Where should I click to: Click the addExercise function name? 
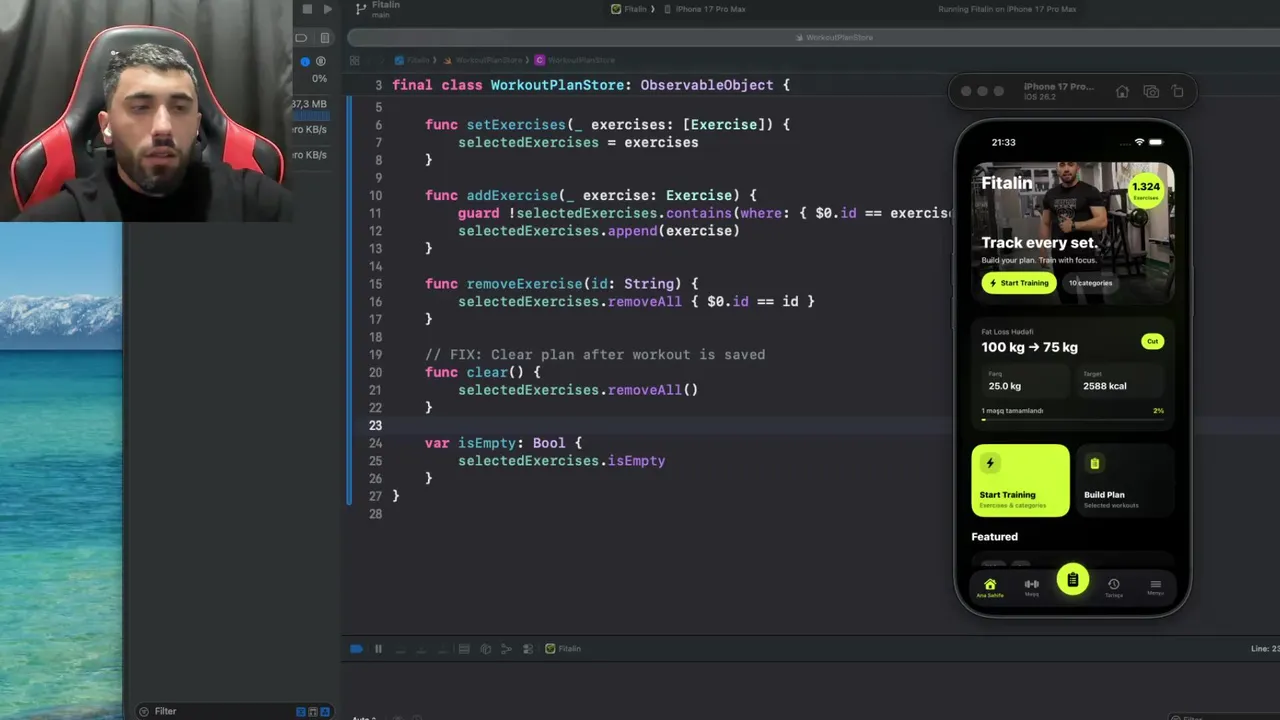coord(512,195)
